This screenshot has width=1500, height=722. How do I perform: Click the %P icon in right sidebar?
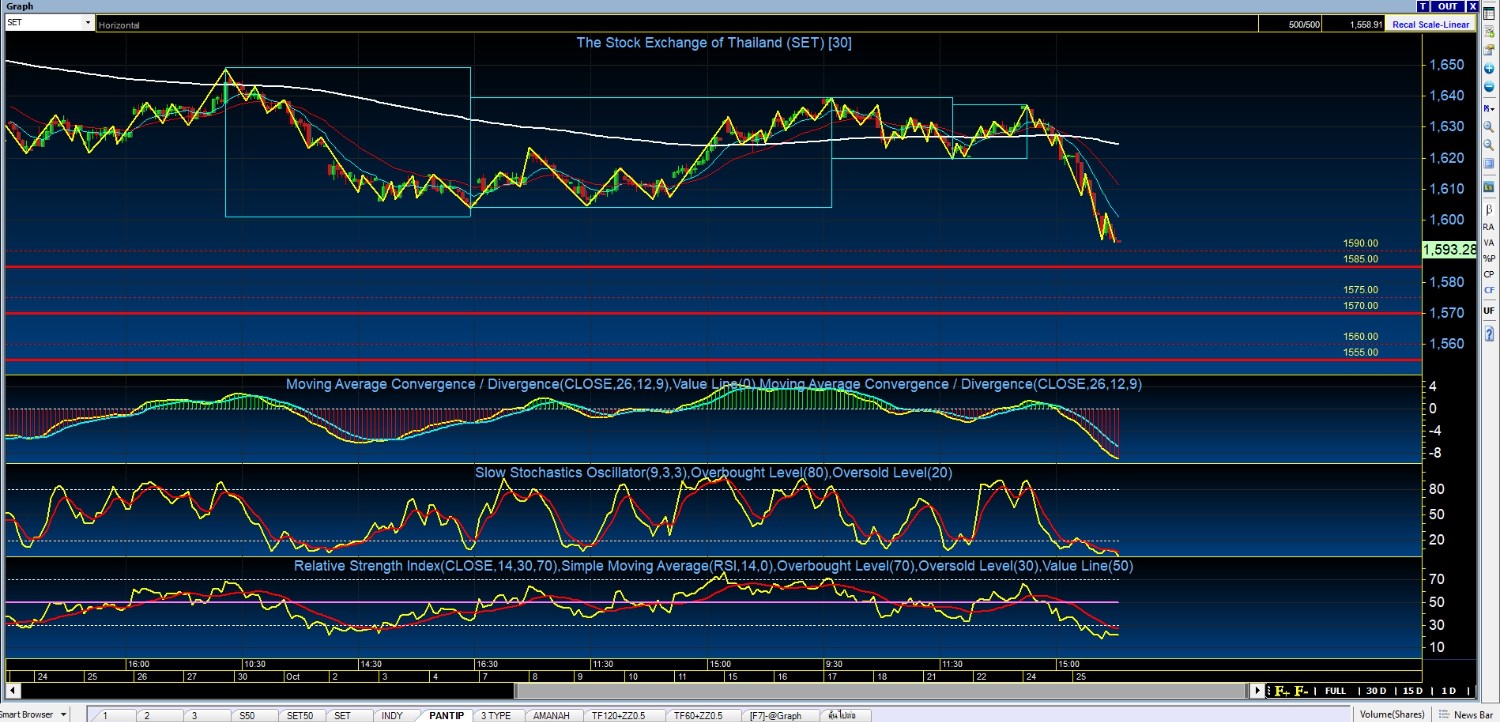[x=1489, y=258]
